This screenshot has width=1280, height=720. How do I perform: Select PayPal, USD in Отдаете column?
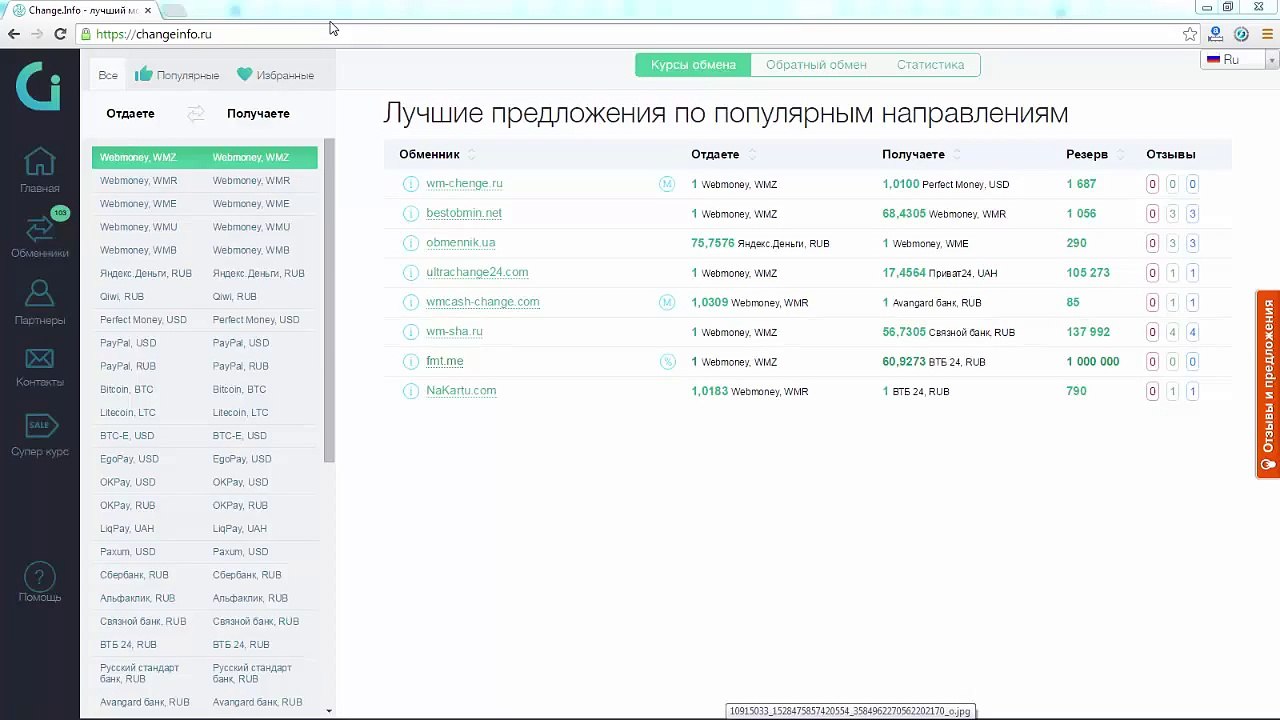pos(128,343)
